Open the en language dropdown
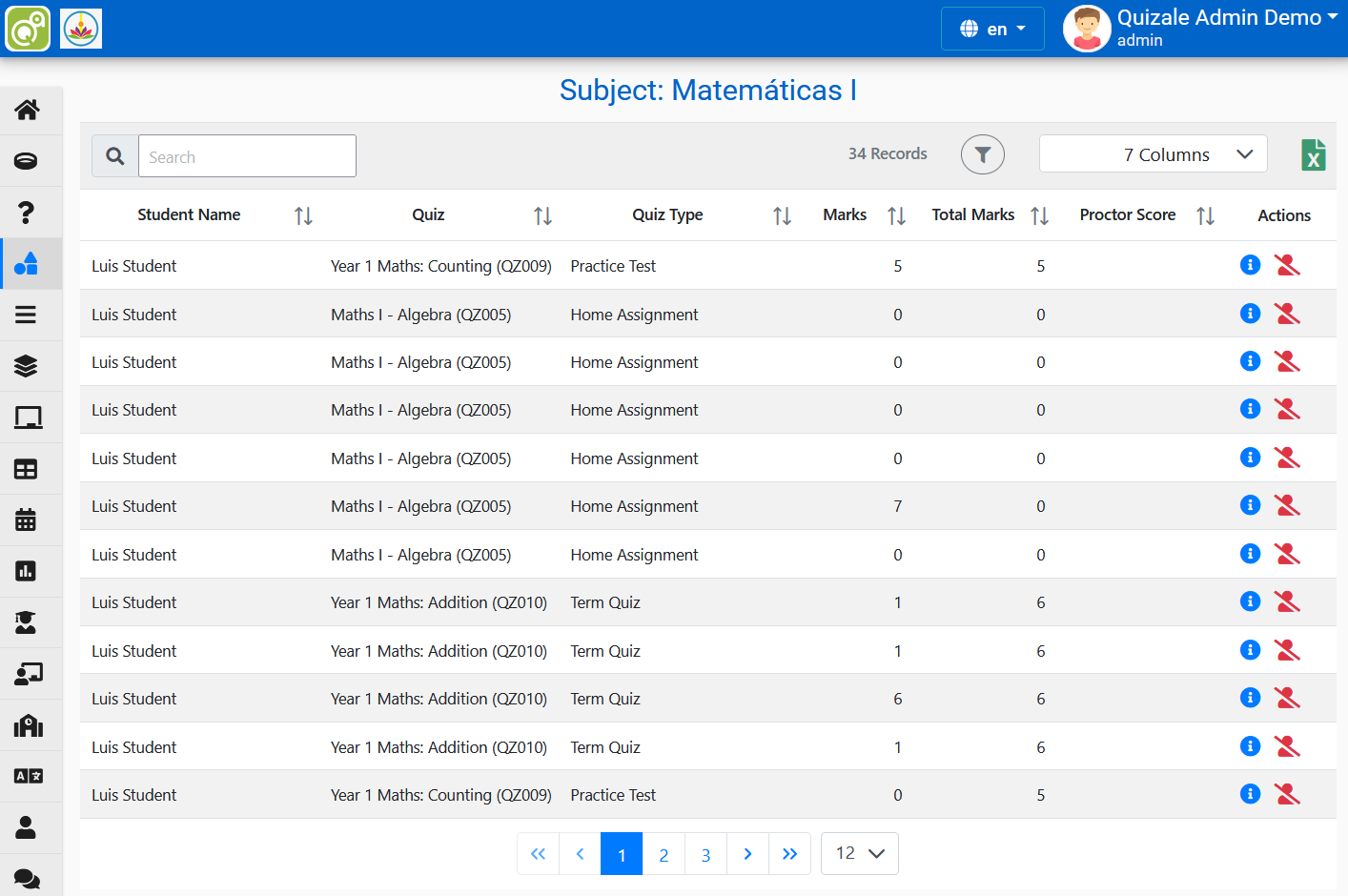Viewport: 1348px width, 896px height. (x=992, y=29)
